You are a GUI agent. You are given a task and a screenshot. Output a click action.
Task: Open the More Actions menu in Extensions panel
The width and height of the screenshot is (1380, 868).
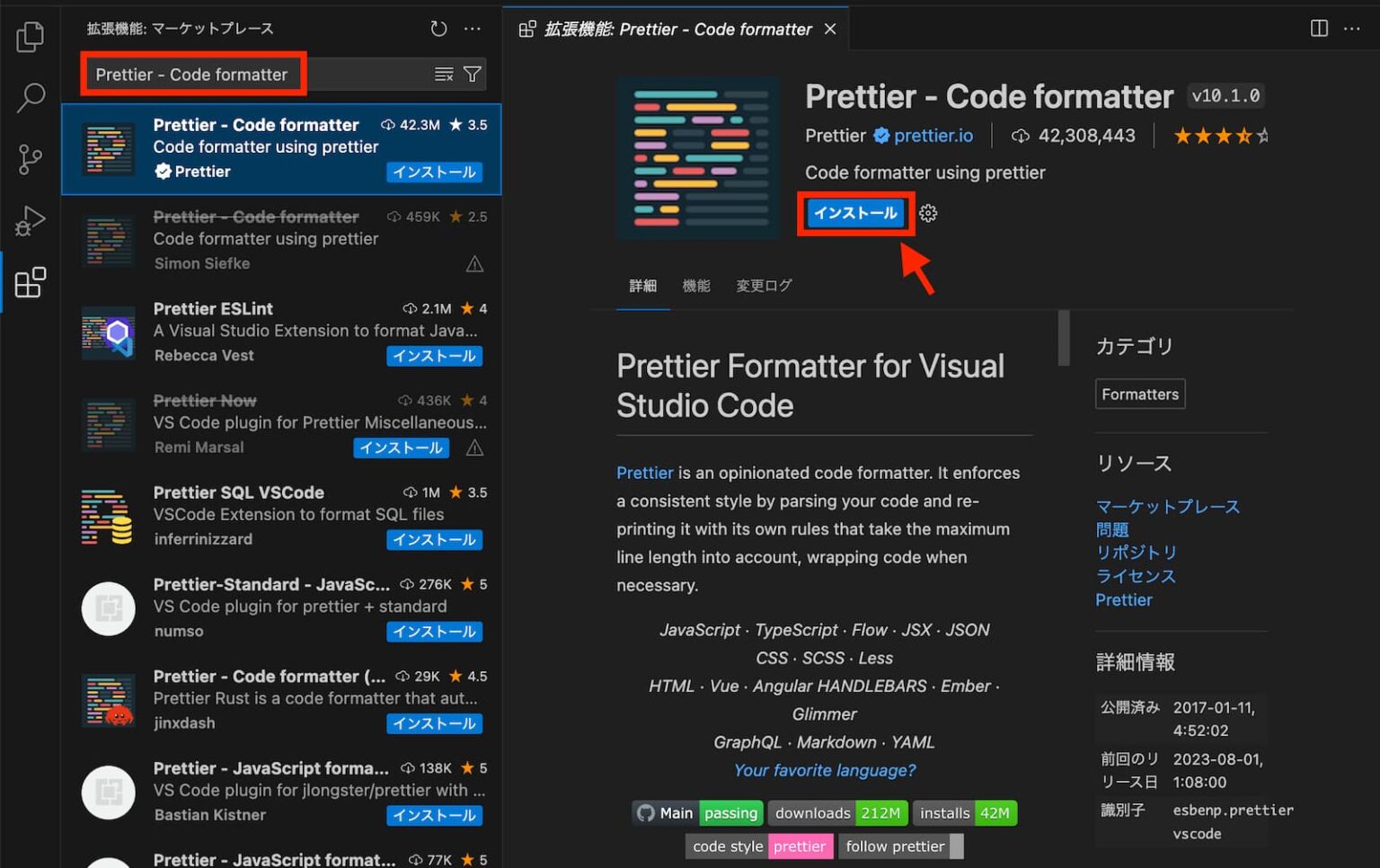[x=473, y=28]
